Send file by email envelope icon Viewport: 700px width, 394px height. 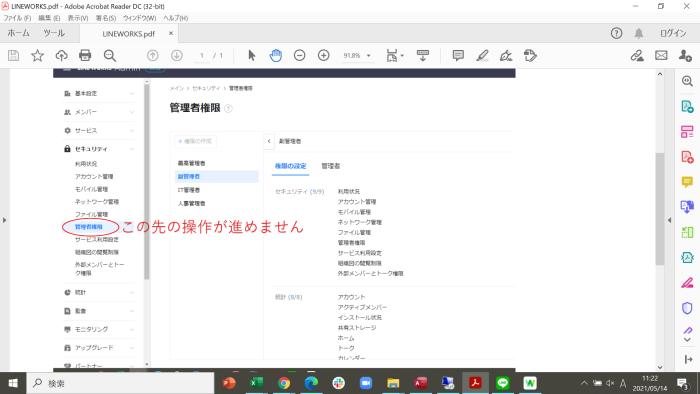coord(661,55)
